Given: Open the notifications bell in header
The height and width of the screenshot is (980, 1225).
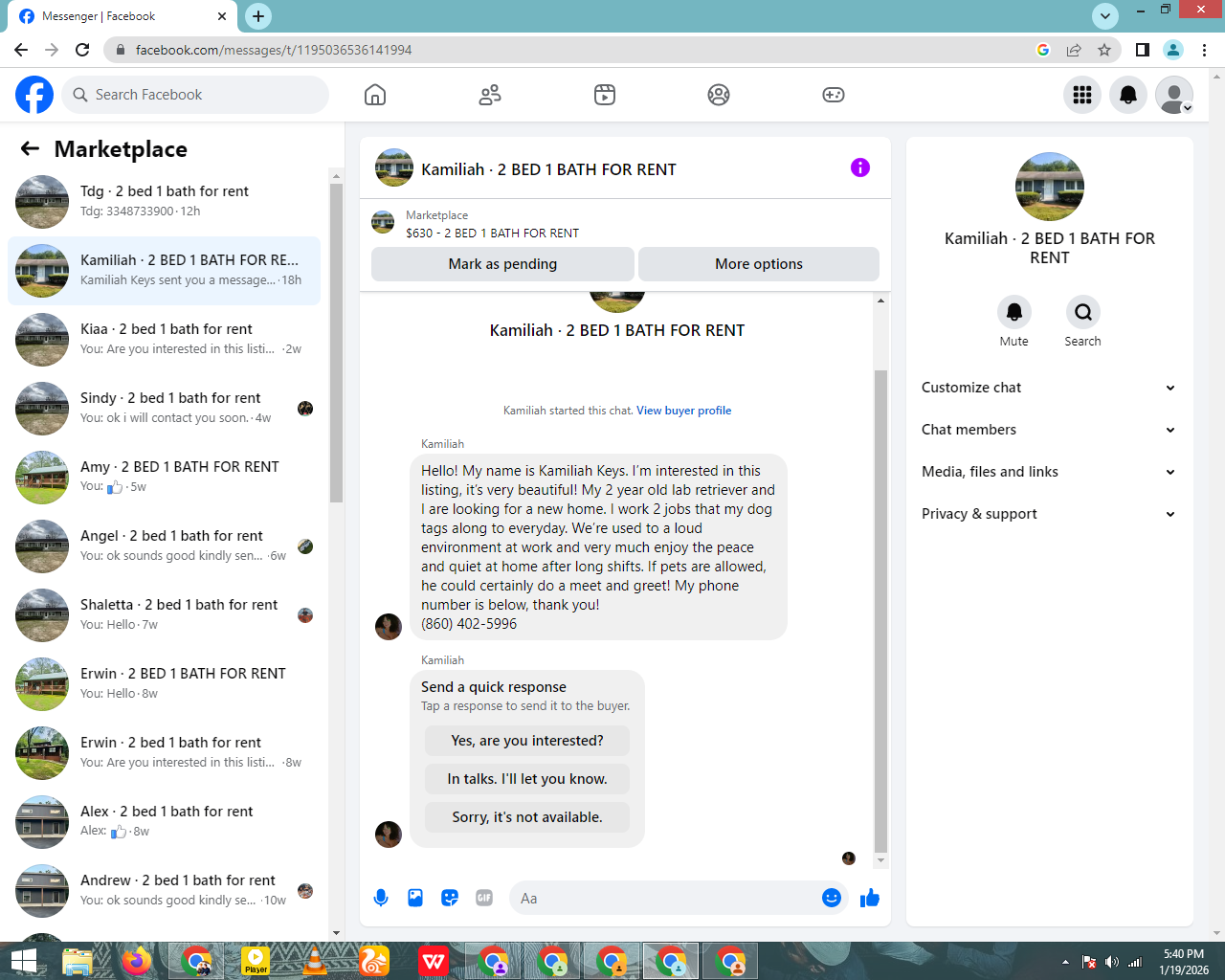Looking at the screenshot, I should coord(1128,95).
